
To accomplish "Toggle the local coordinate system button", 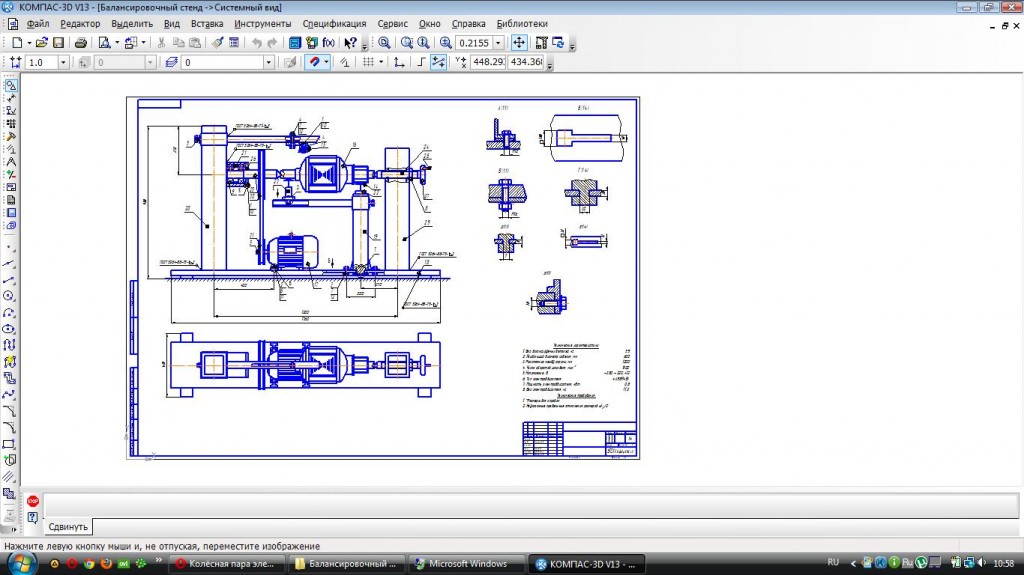I will coord(399,62).
